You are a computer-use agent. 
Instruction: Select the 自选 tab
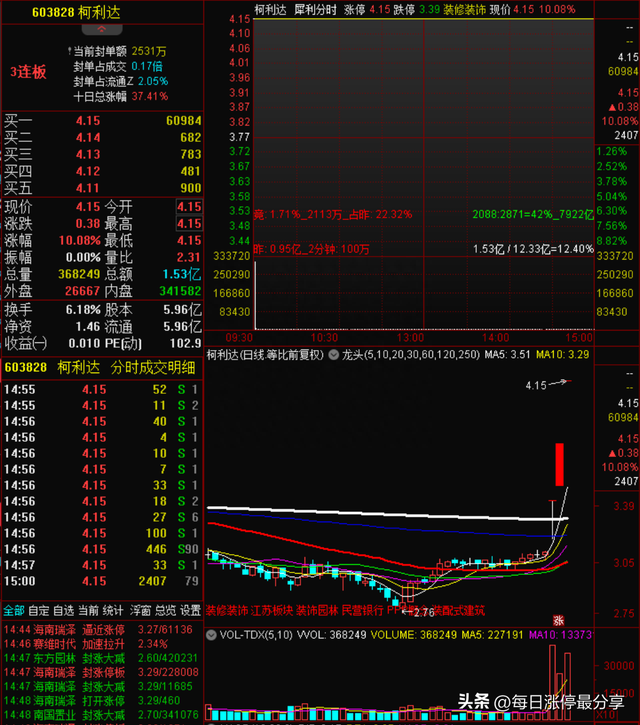click(64, 610)
